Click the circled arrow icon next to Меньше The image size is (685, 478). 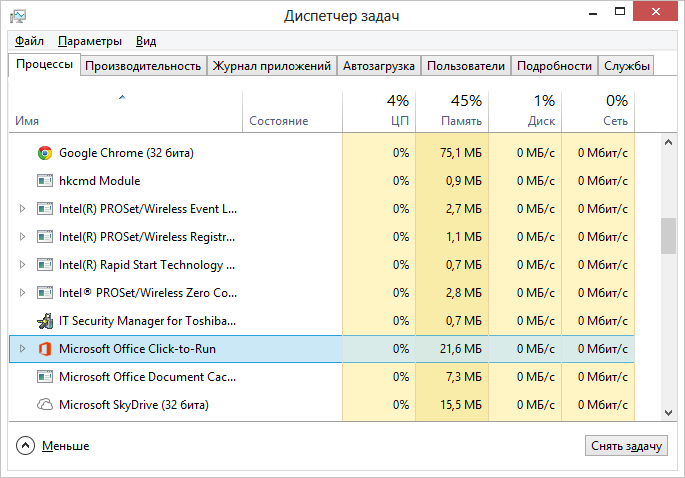tap(25, 446)
